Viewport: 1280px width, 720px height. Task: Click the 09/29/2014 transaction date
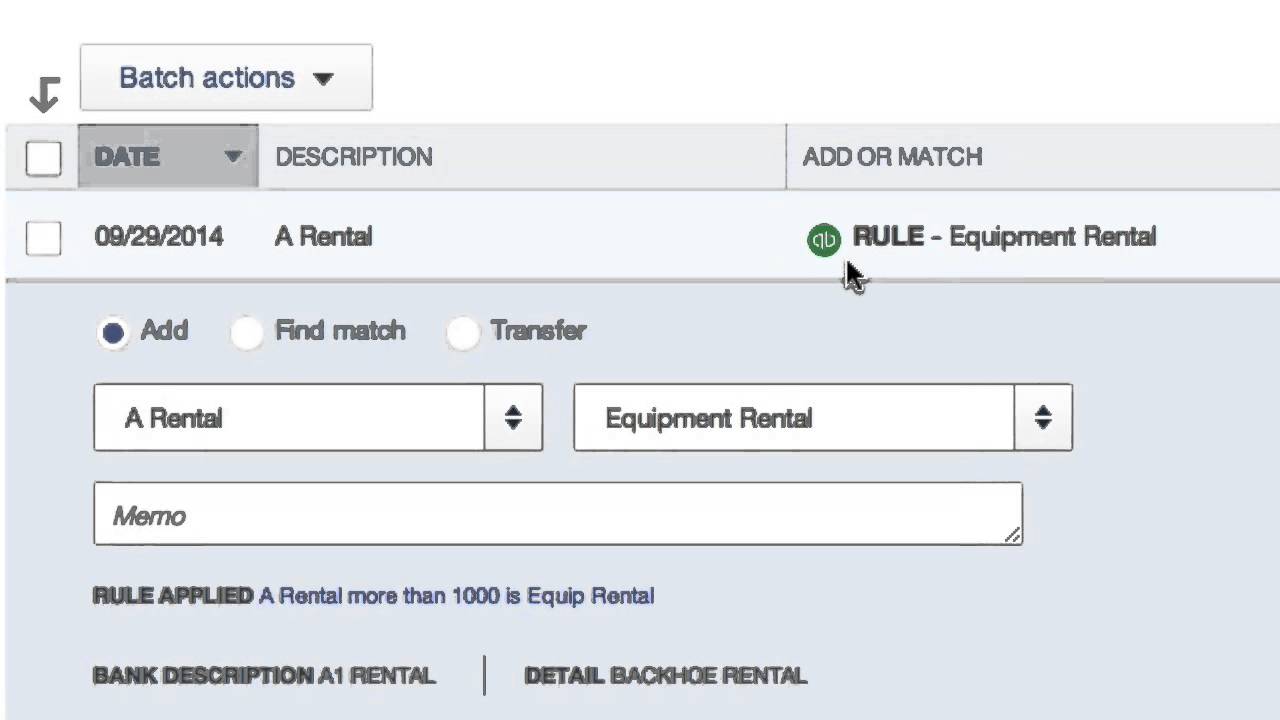coord(159,237)
